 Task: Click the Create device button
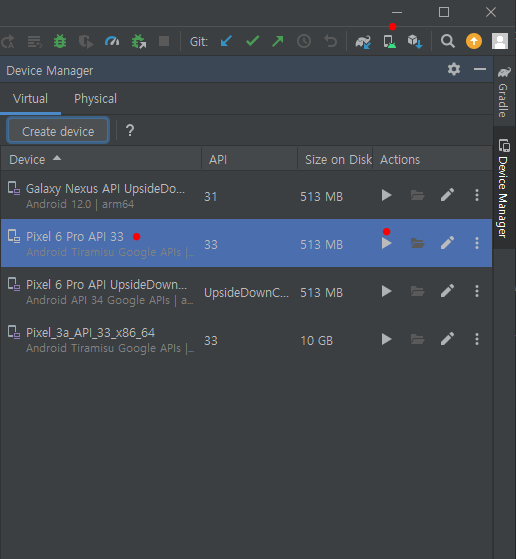pos(58,131)
